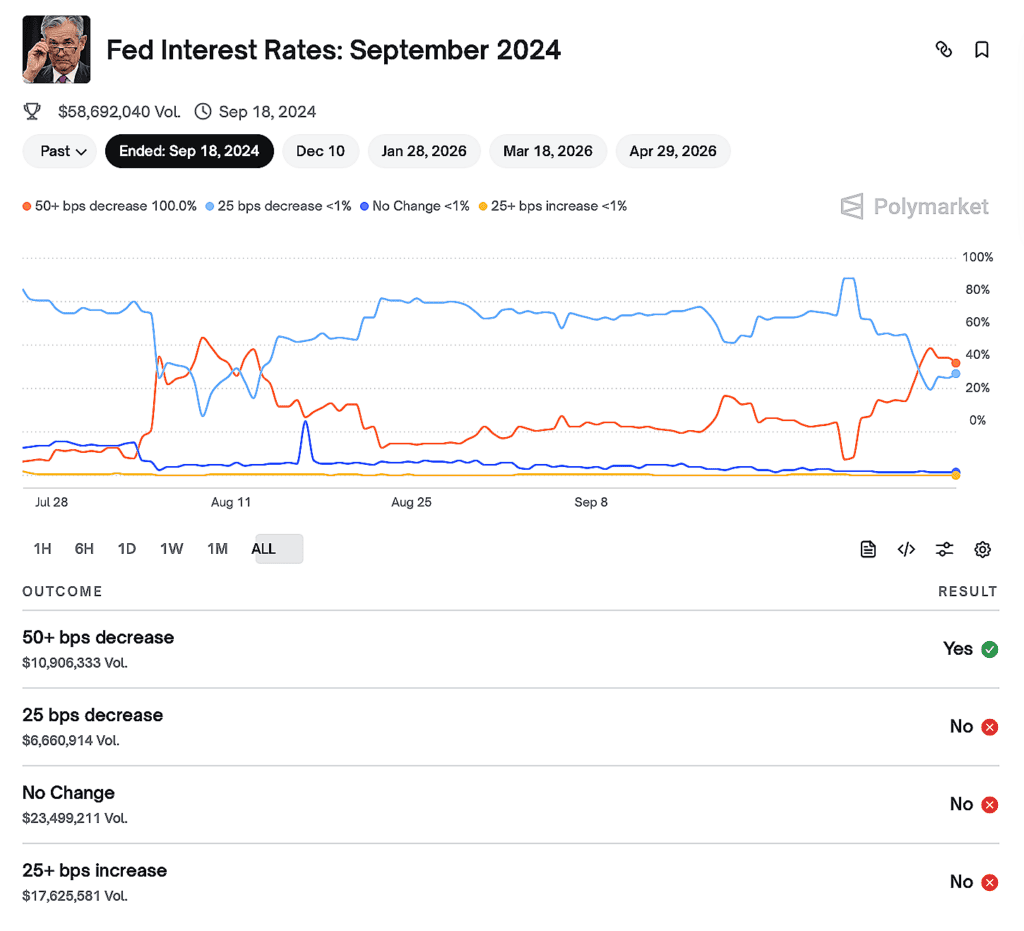This screenshot has width=1024, height=931.
Task: Click the trophy volume icon
Action: pos(31,111)
